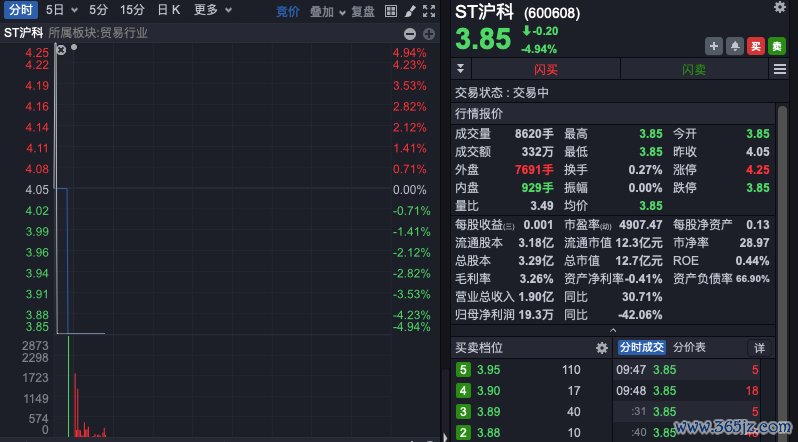This screenshot has width=798, height=442.
Task: Click the 市盈率 4907.47 value
Action: pyautogui.click(x=641, y=225)
